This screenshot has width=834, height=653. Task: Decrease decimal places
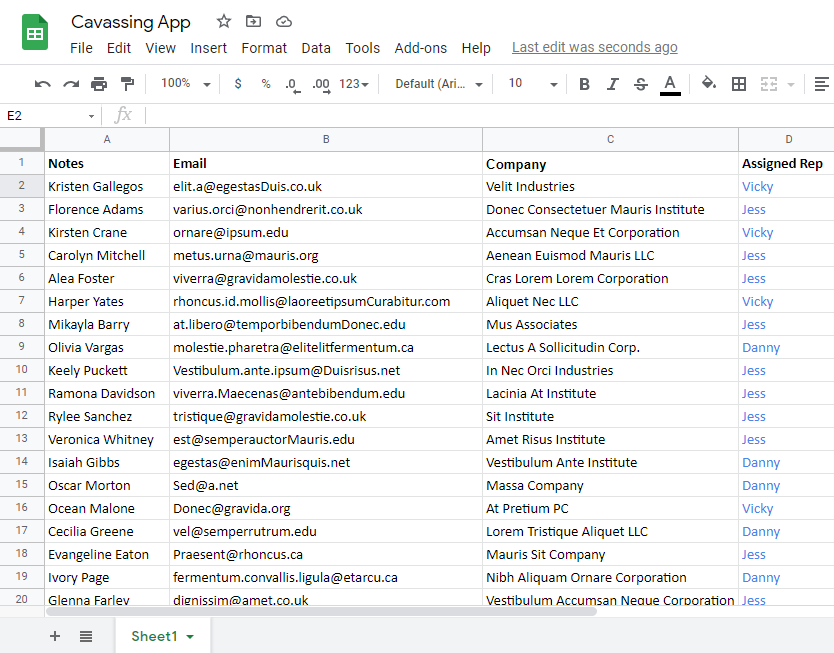click(x=293, y=85)
